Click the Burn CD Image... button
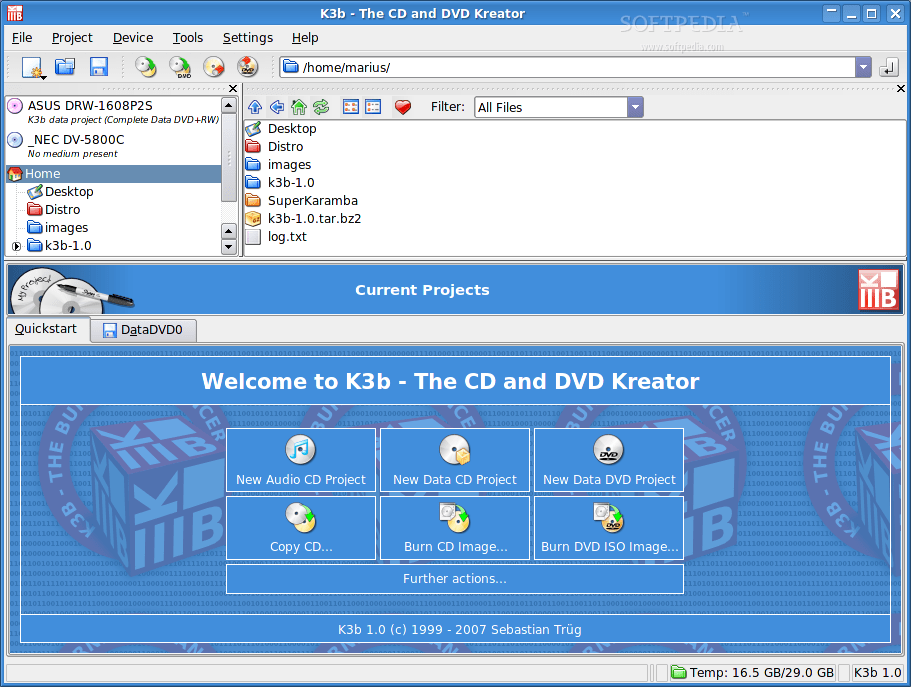The image size is (911, 687). [x=455, y=528]
